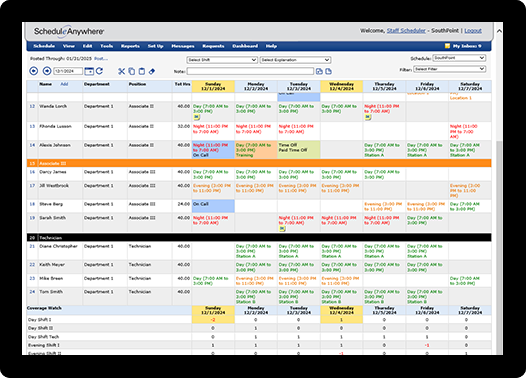This screenshot has width=526, height=378.
Task: Click the Logout link
Action: click(x=473, y=31)
